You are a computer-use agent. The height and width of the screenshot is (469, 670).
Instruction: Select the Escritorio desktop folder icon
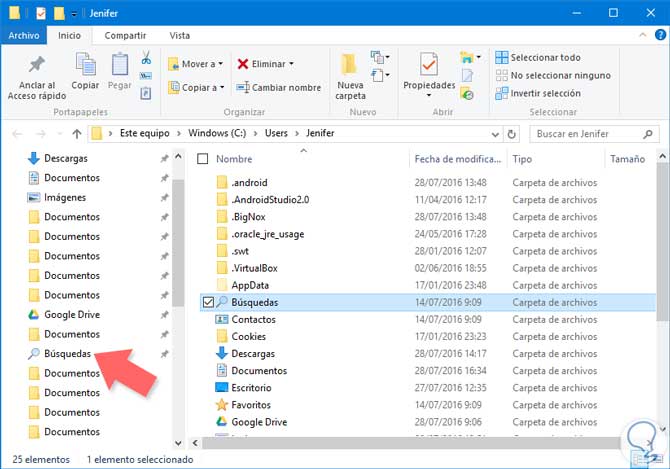click(x=221, y=387)
